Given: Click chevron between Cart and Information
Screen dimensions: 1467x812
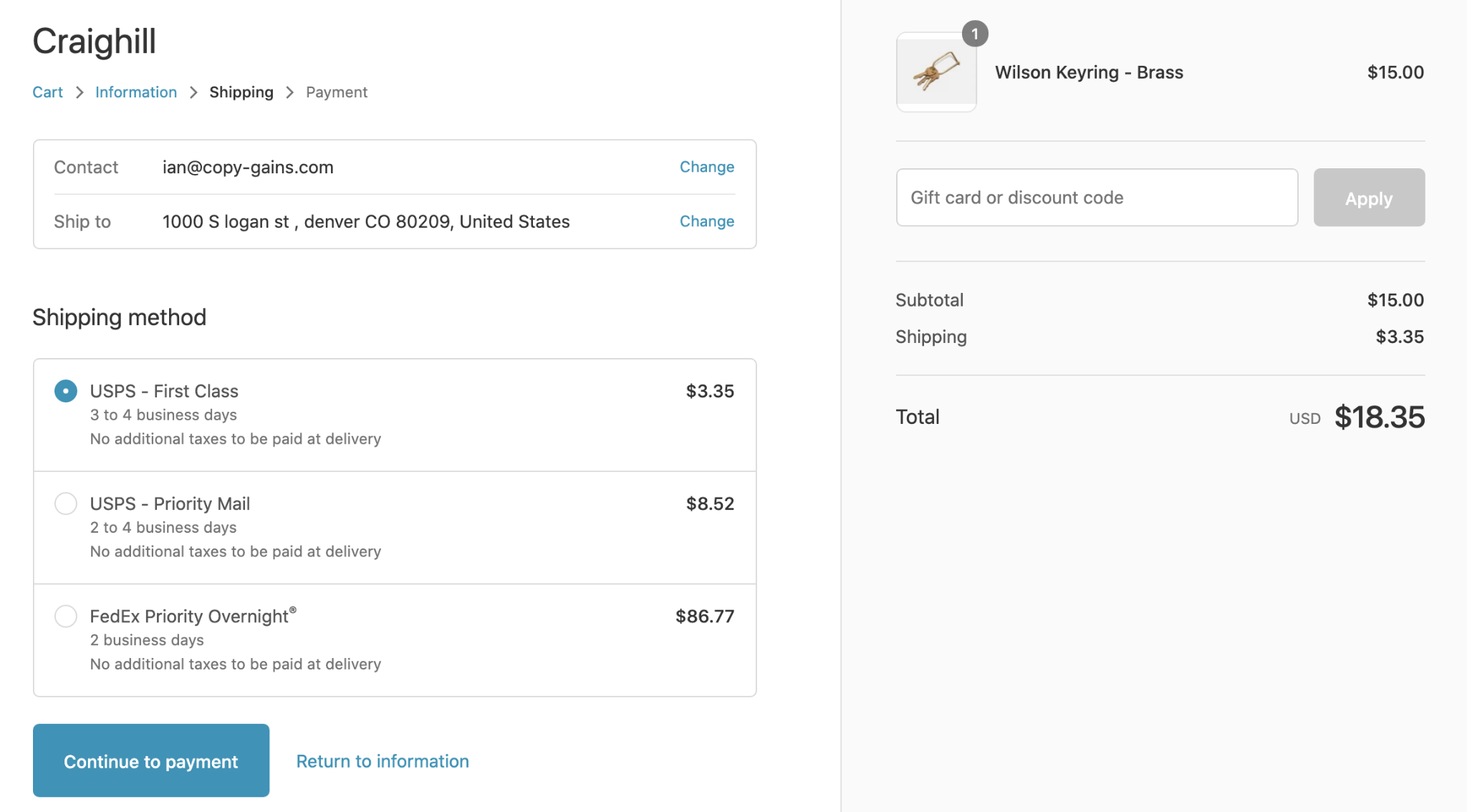Looking at the screenshot, I should [80, 92].
